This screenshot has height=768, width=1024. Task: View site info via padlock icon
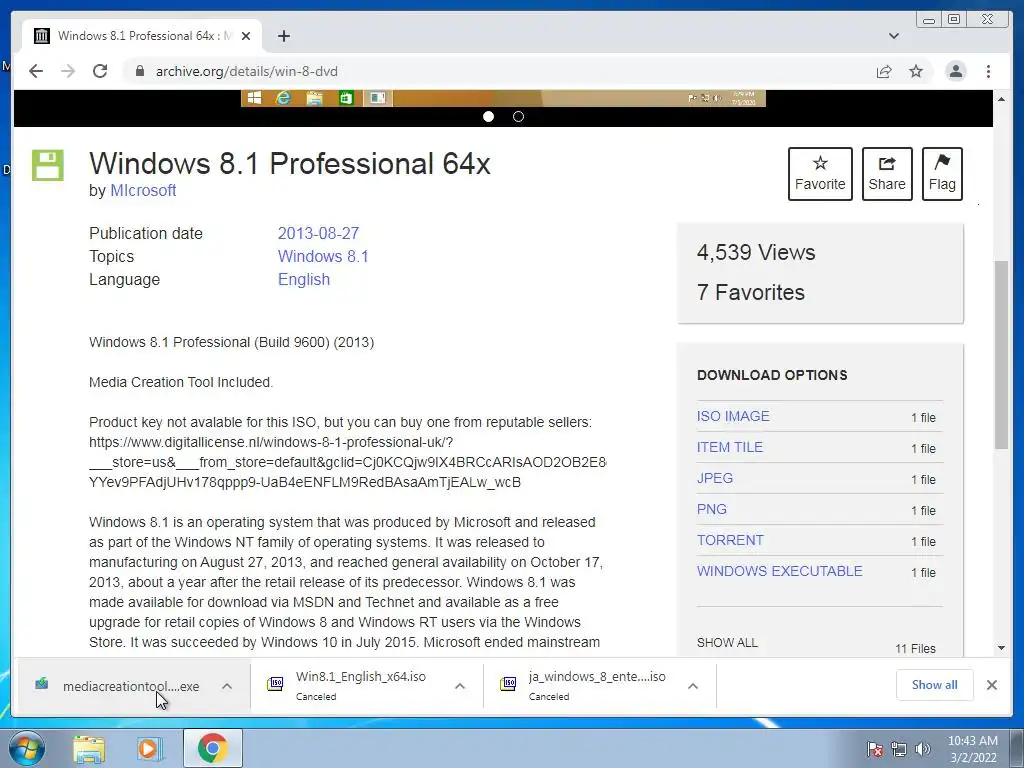(x=139, y=71)
